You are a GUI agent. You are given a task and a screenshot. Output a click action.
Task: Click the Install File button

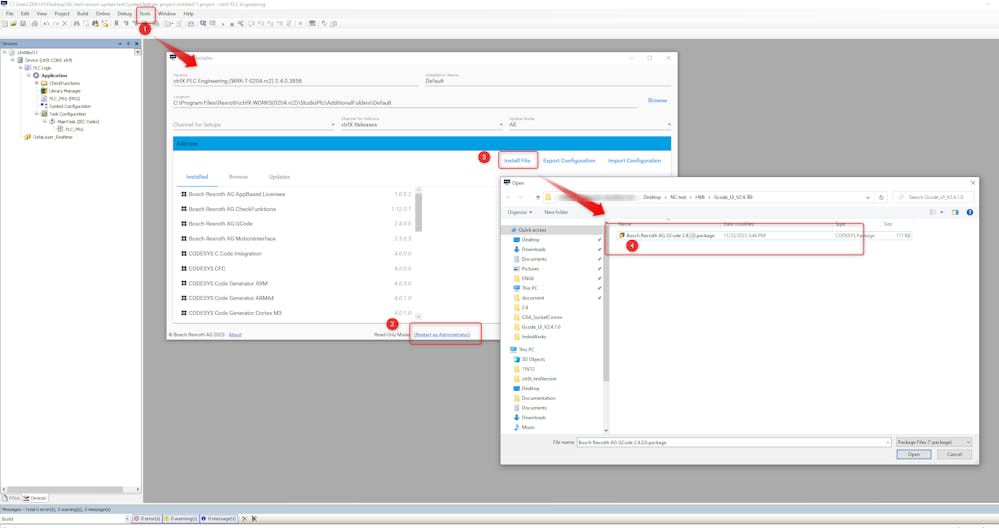pyautogui.click(x=517, y=161)
